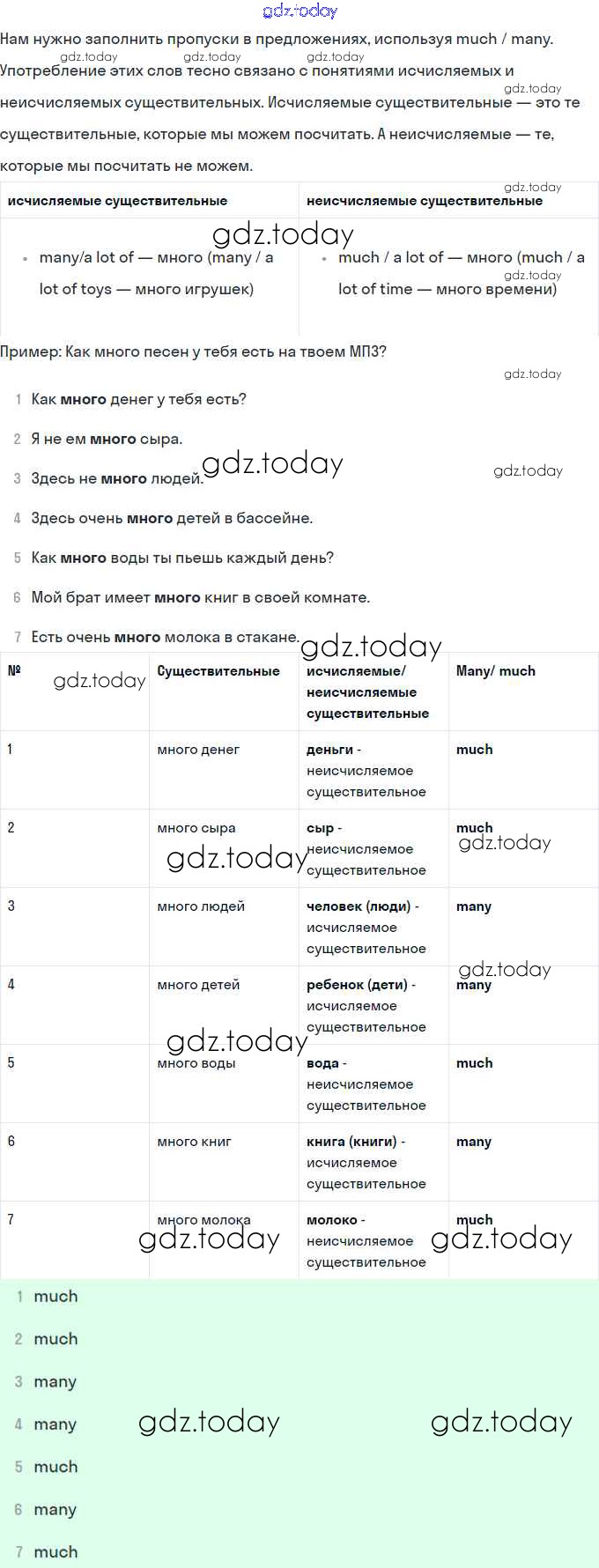Click the 'Существительные' column header
This screenshot has width=599, height=1568.
tap(218, 671)
